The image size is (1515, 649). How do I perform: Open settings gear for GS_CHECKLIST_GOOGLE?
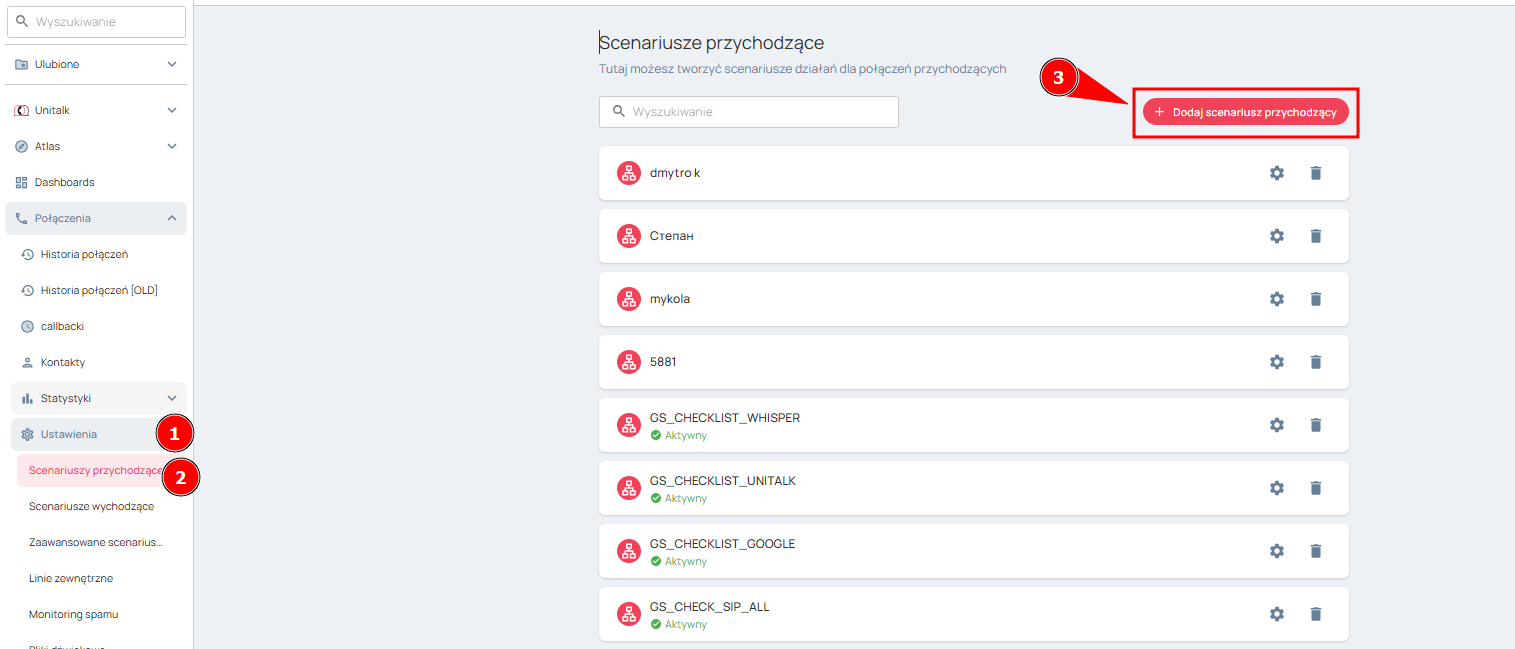coord(1276,551)
